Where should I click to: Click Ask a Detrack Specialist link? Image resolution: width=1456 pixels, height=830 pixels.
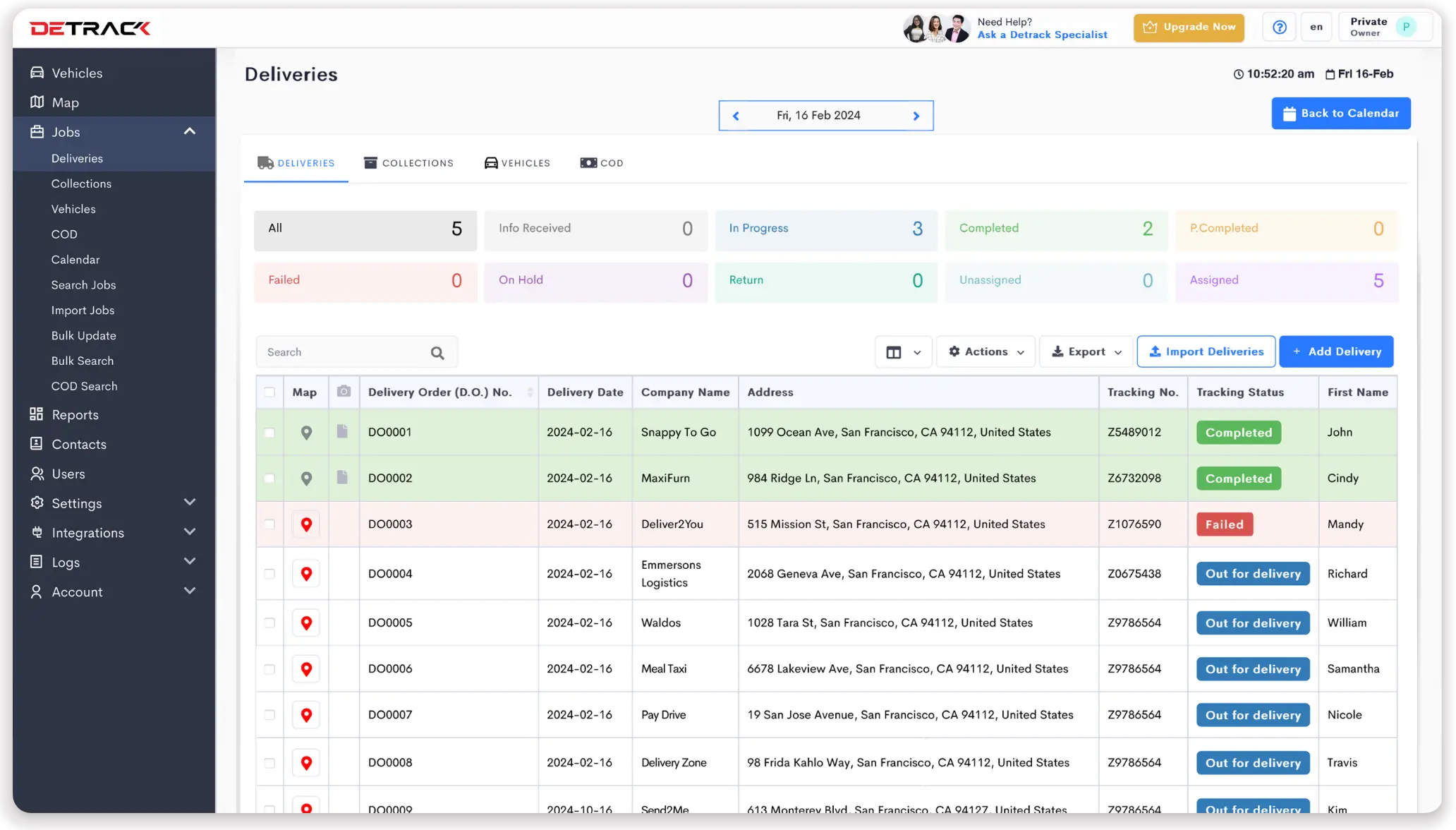pos(1043,35)
